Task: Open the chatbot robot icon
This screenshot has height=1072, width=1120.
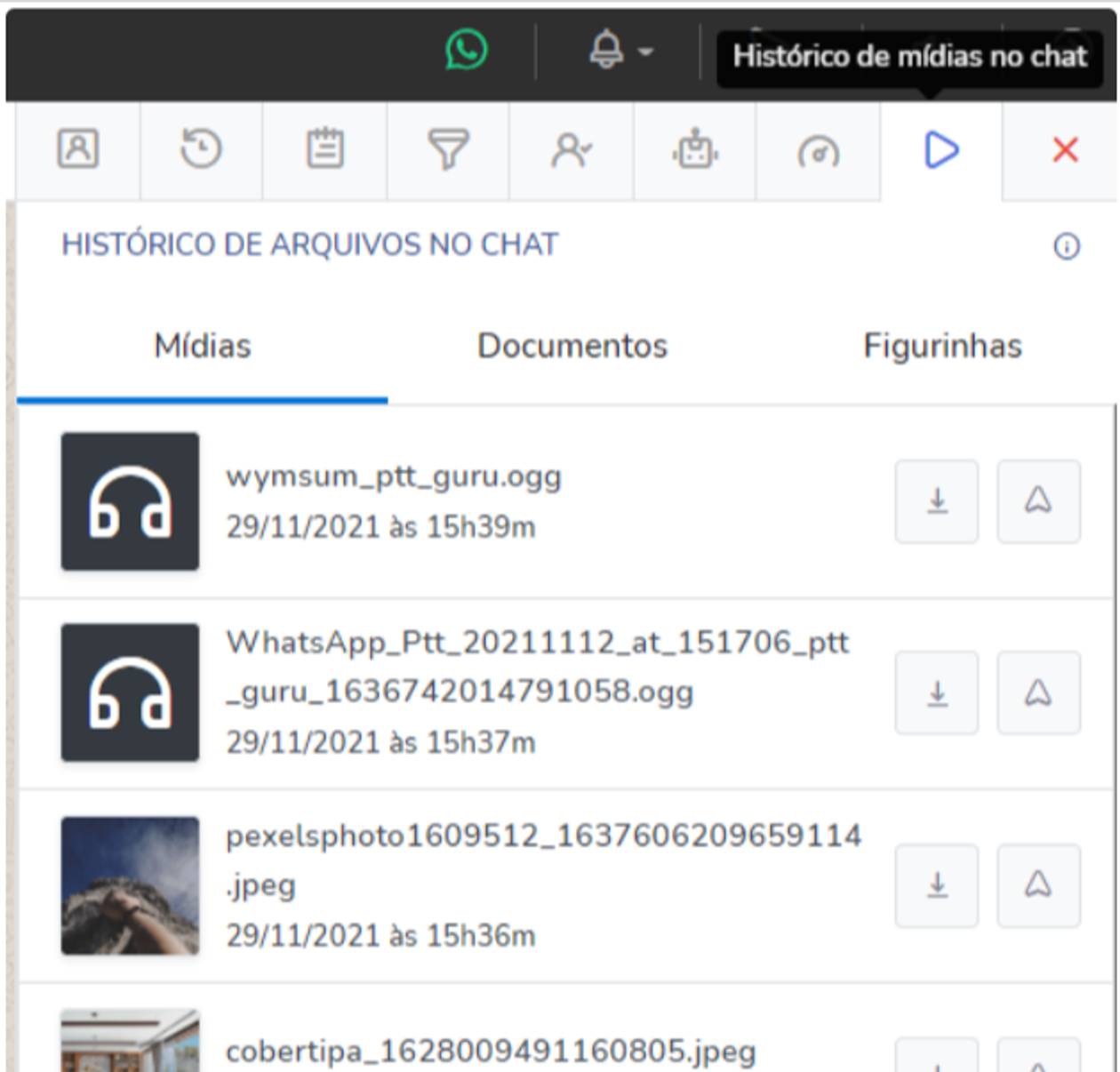Action: (695, 149)
